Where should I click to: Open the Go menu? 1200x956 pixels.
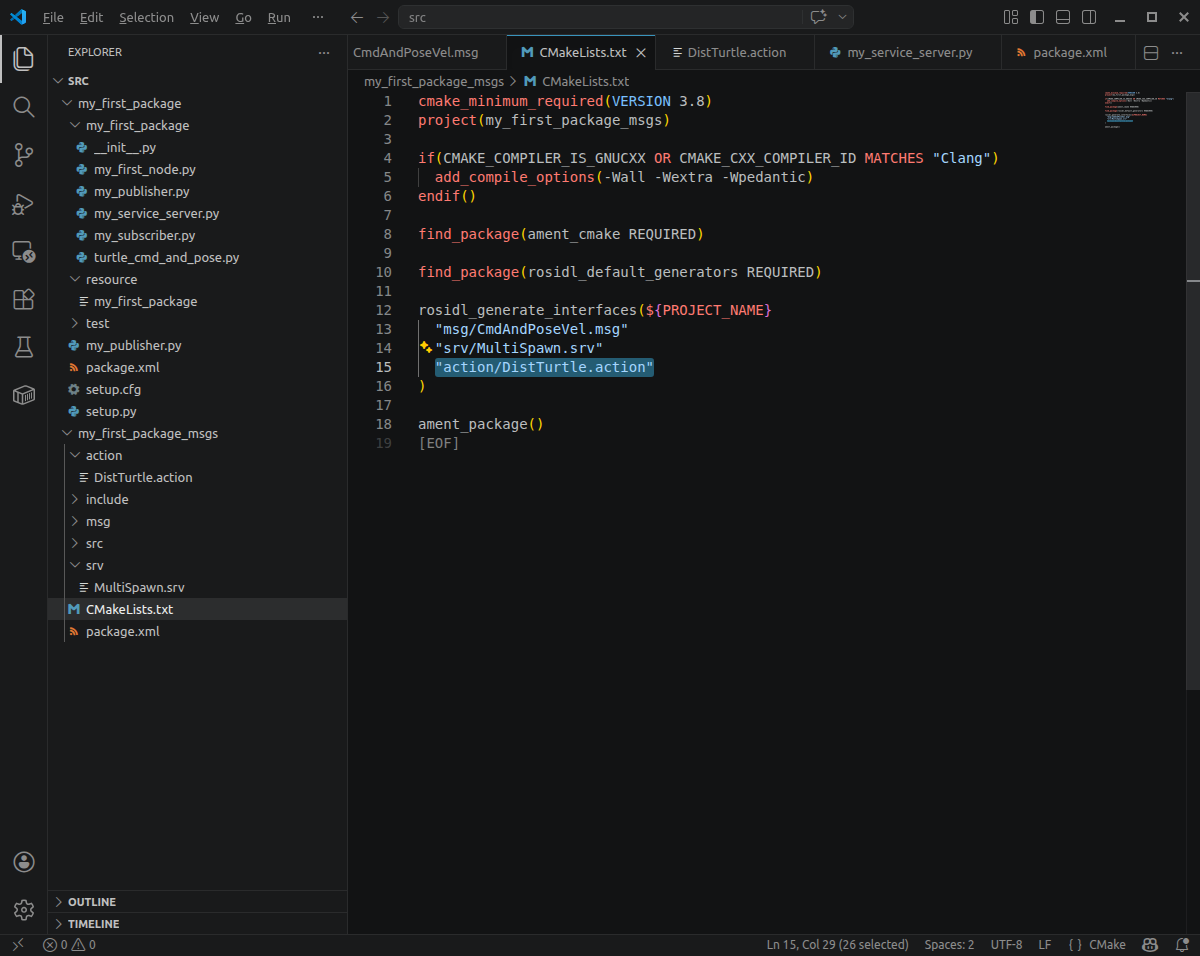(x=243, y=17)
